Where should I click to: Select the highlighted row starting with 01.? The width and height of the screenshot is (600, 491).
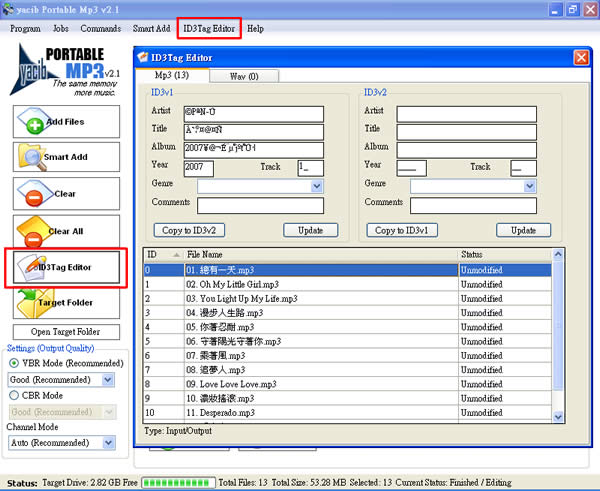click(x=348, y=270)
